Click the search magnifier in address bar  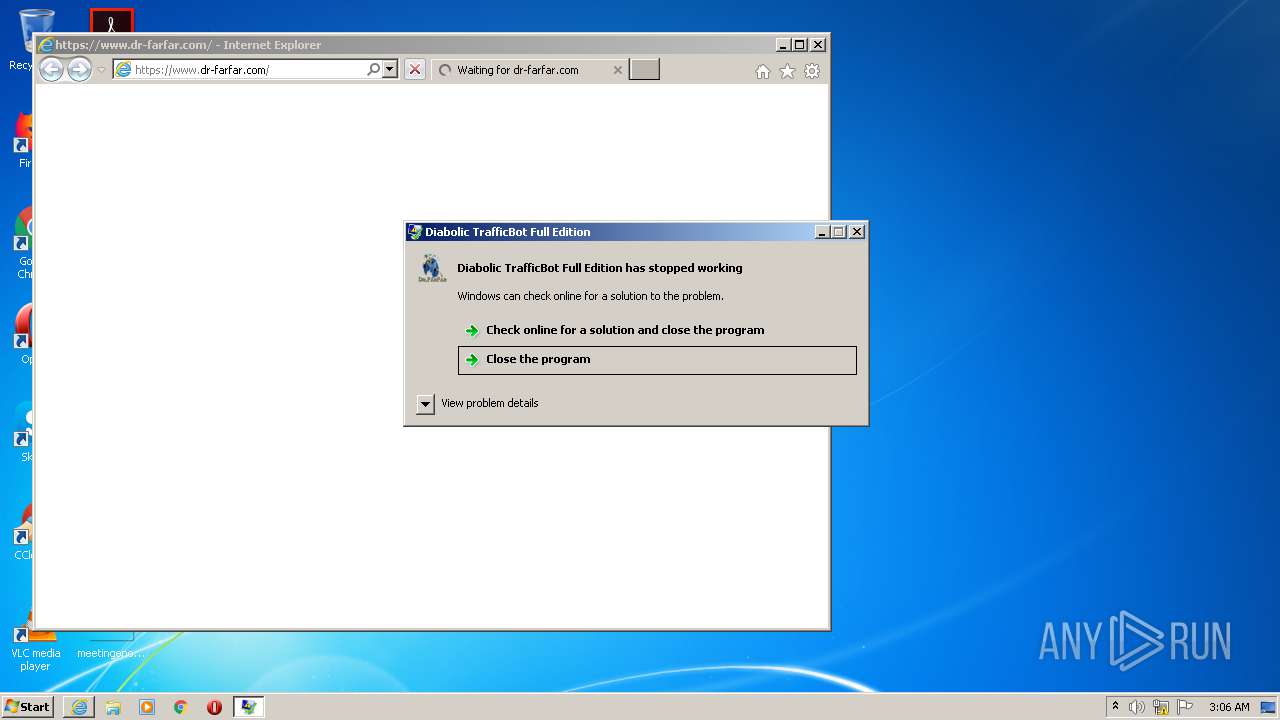[x=374, y=70]
